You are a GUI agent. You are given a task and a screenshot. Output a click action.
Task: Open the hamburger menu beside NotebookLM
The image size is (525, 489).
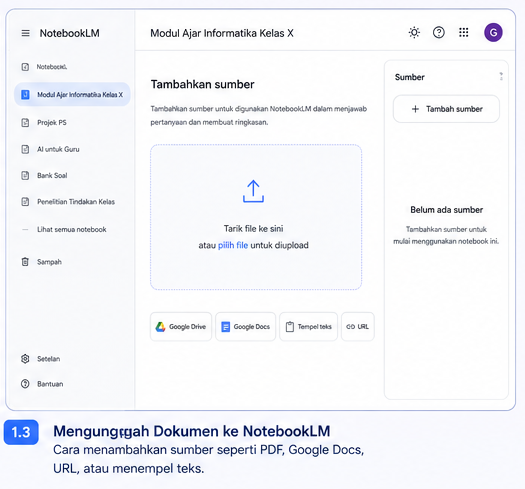[25, 33]
